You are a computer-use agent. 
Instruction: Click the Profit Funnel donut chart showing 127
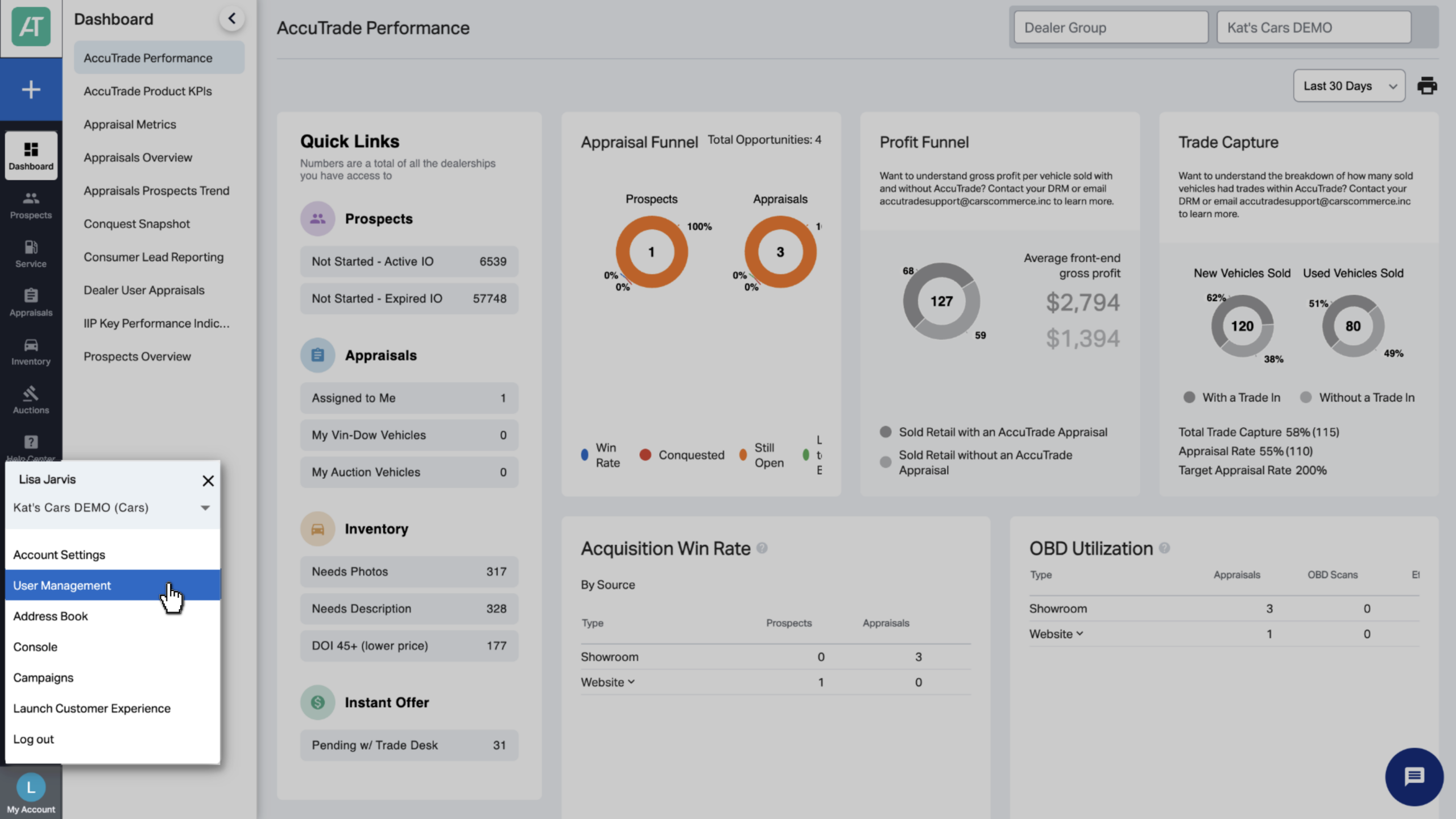[941, 301]
